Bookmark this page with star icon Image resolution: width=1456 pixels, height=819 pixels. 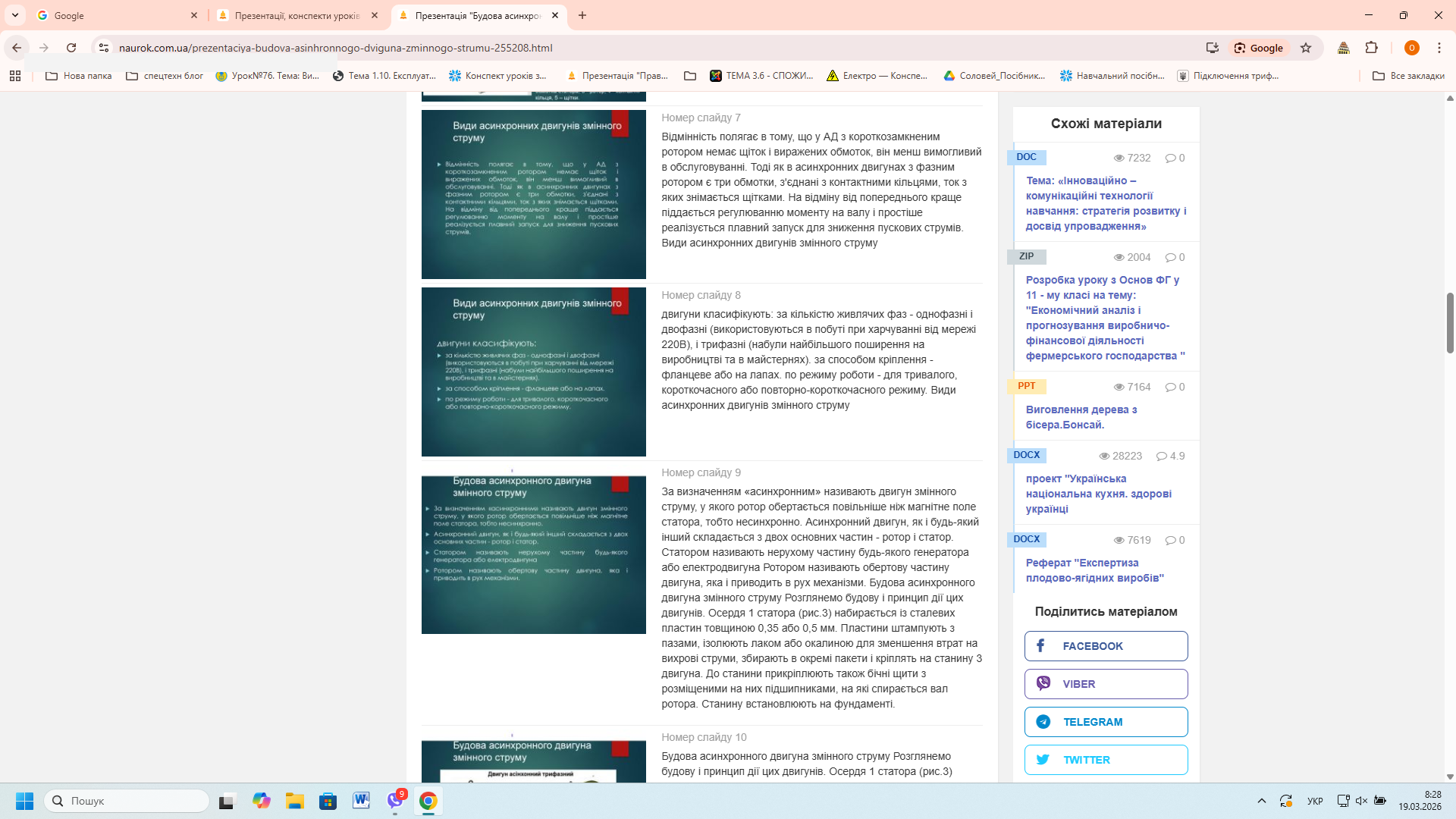coord(1306,48)
